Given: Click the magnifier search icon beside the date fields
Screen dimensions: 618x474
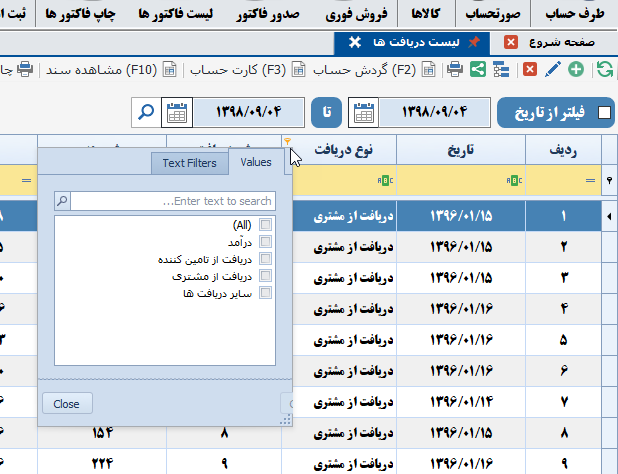Looking at the screenshot, I should point(146,112).
